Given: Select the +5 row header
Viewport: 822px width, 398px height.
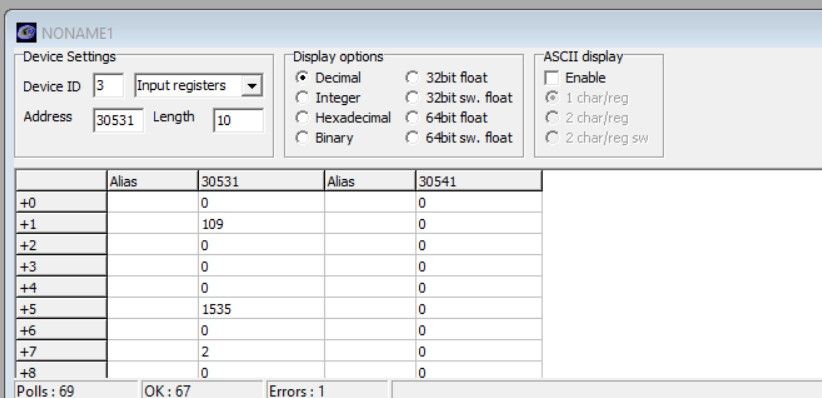Looking at the screenshot, I should point(61,309).
